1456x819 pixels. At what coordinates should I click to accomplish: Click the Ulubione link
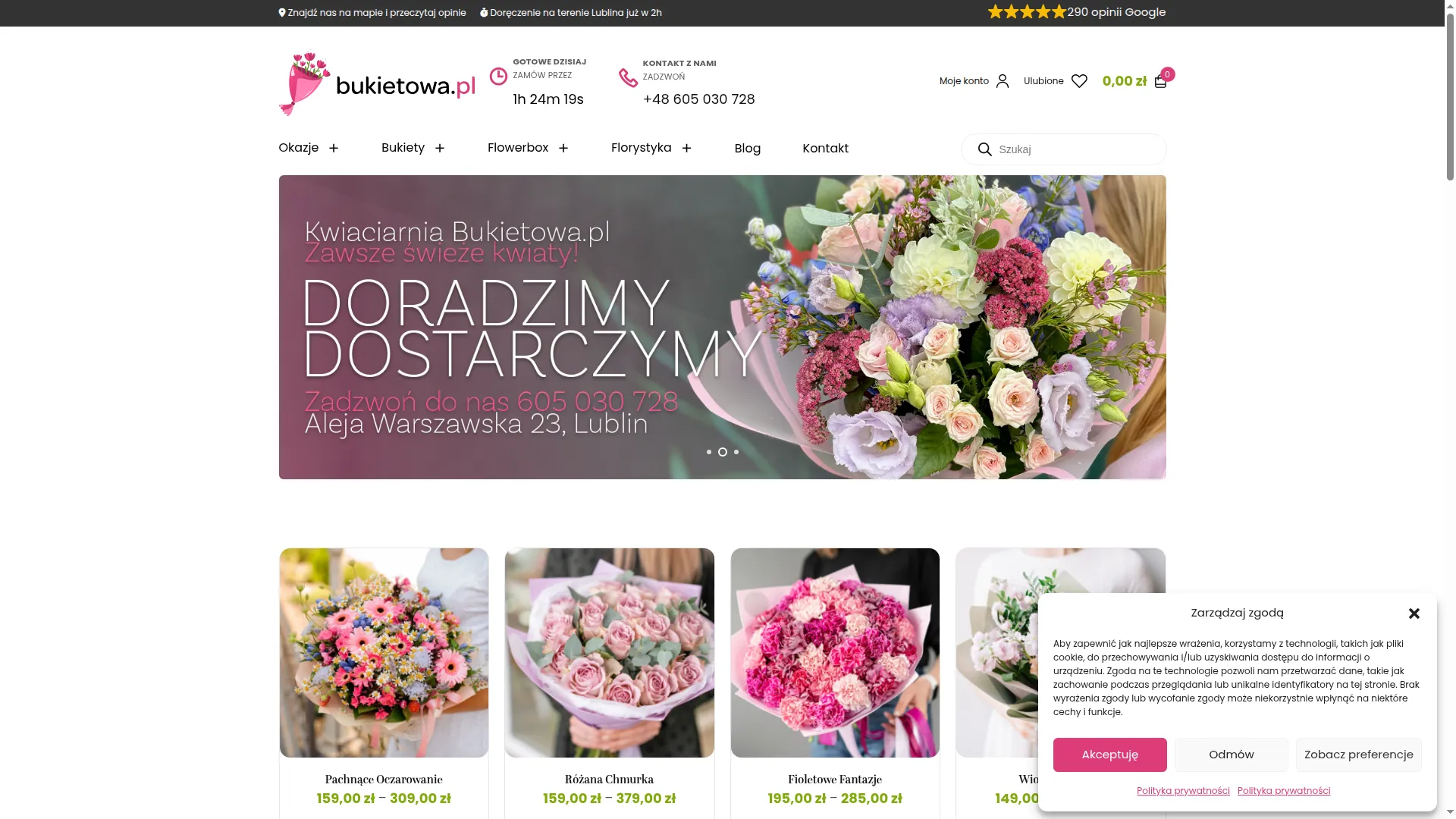tap(1043, 81)
